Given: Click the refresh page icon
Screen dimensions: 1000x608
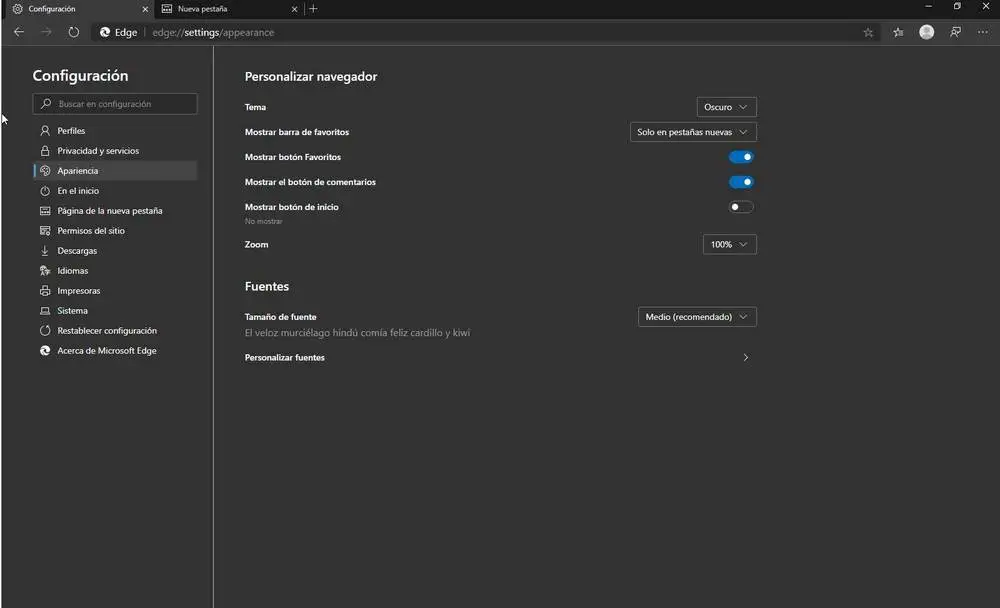Looking at the screenshot, I should 74,32.
